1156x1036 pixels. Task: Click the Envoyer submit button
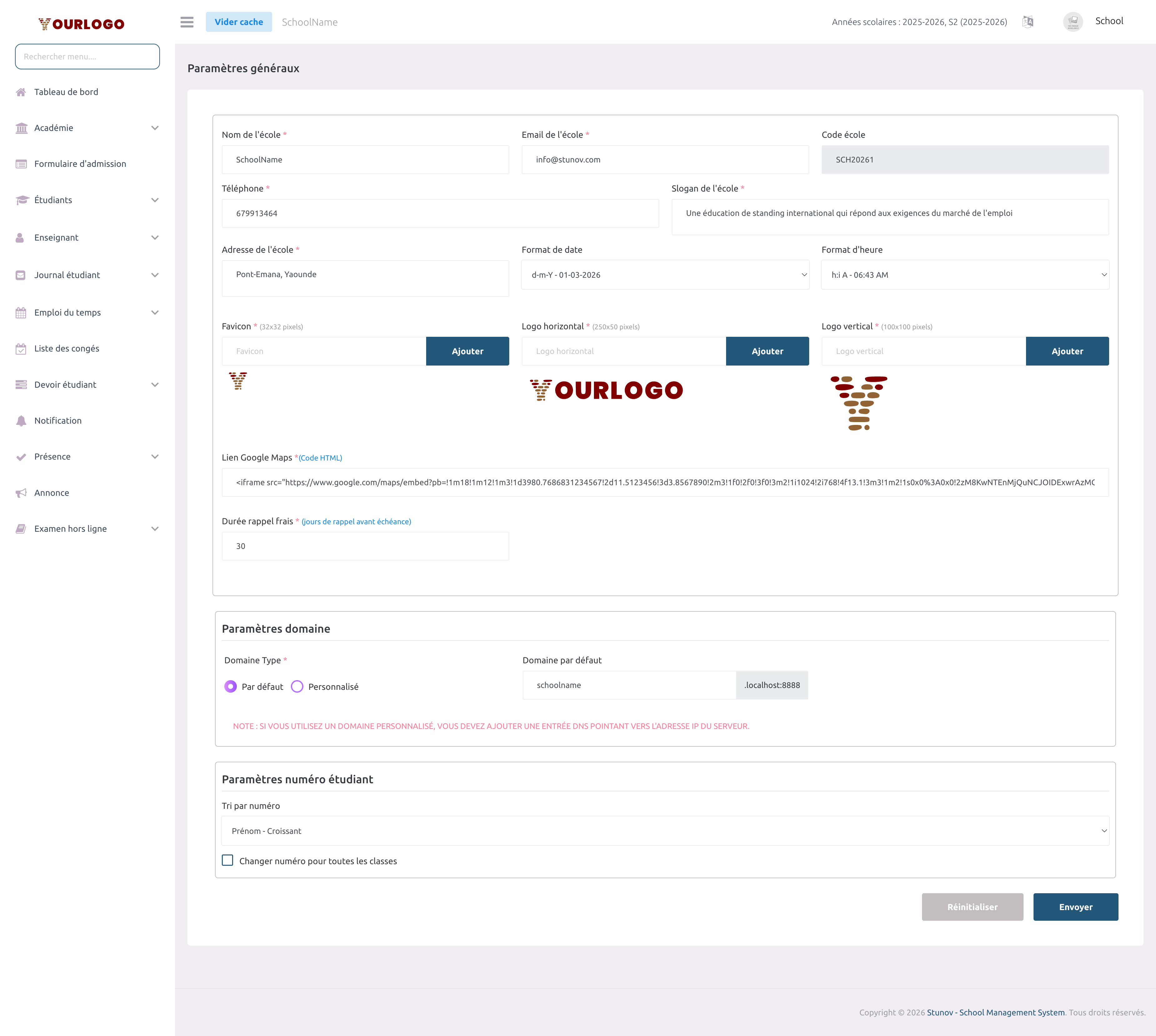point(1075,907)
